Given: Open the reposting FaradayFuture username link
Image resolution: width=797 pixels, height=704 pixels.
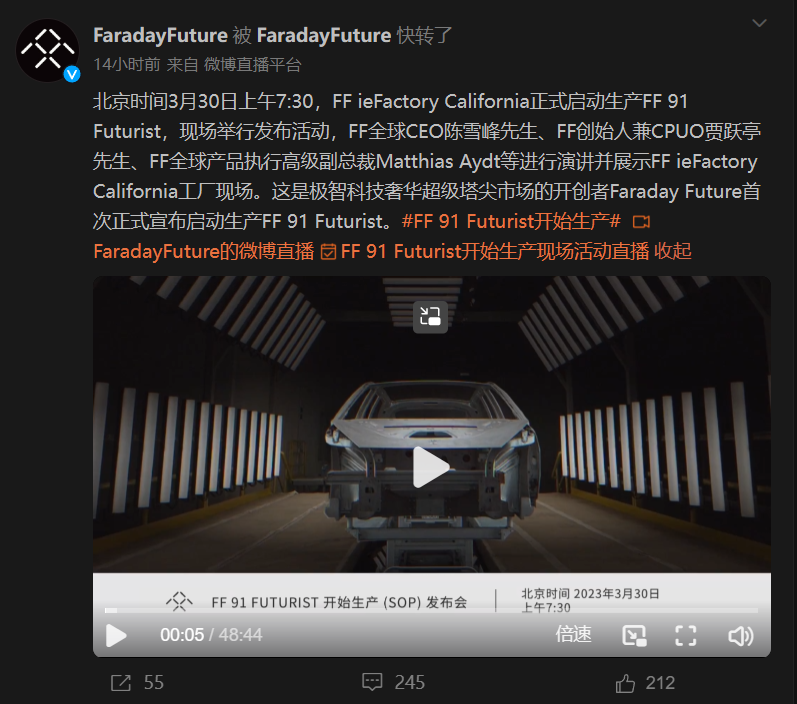Looking at the screenshot, I should tap(324, 36).
